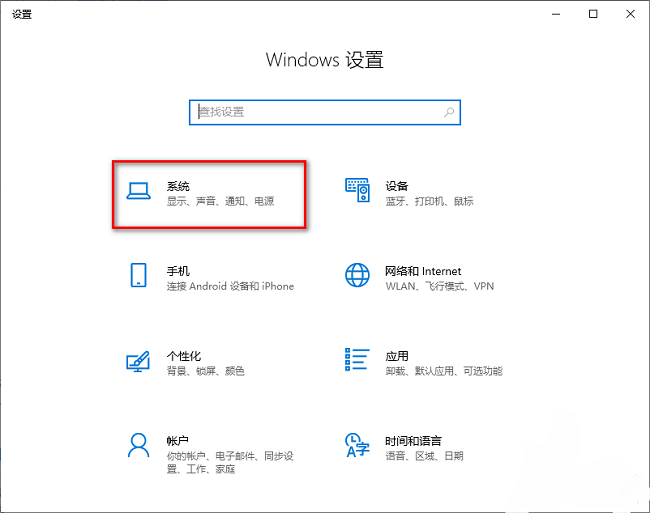The height and width of the screenshot is (513, 650).
Task: Click the 应用 list icon
Action: 357,360
